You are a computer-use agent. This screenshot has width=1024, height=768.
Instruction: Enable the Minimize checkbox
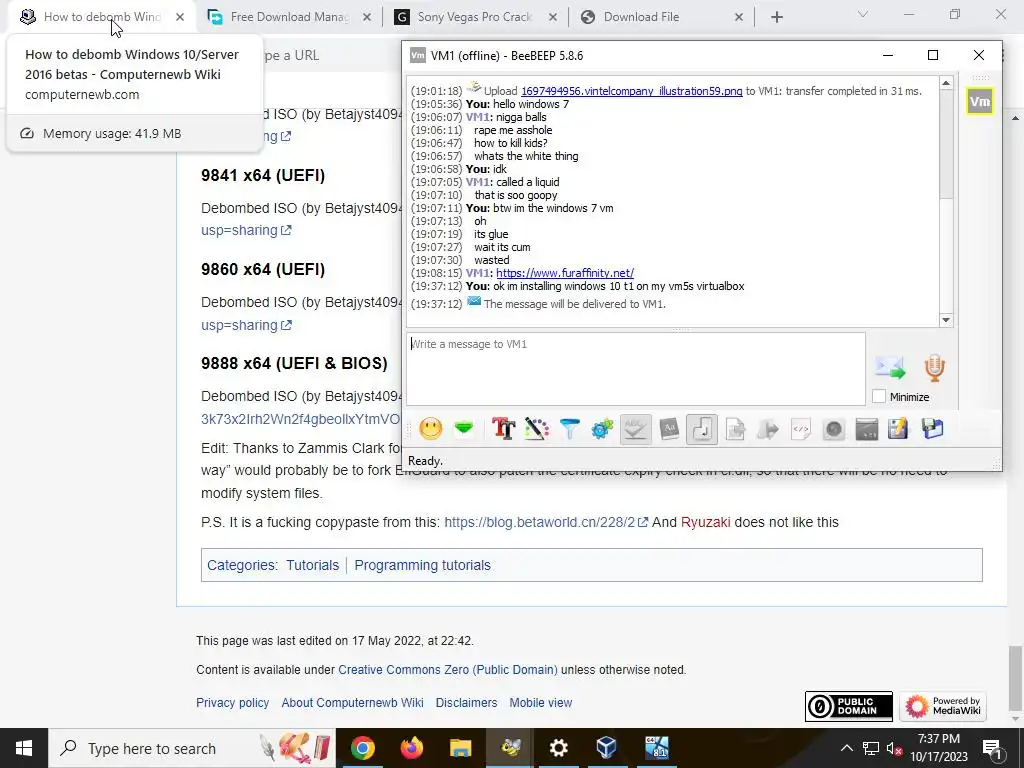[879, 396]
